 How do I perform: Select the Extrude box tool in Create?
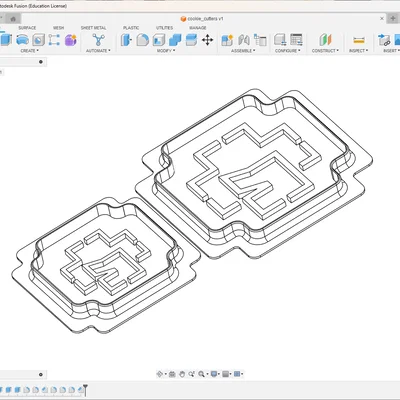point(6,40)
